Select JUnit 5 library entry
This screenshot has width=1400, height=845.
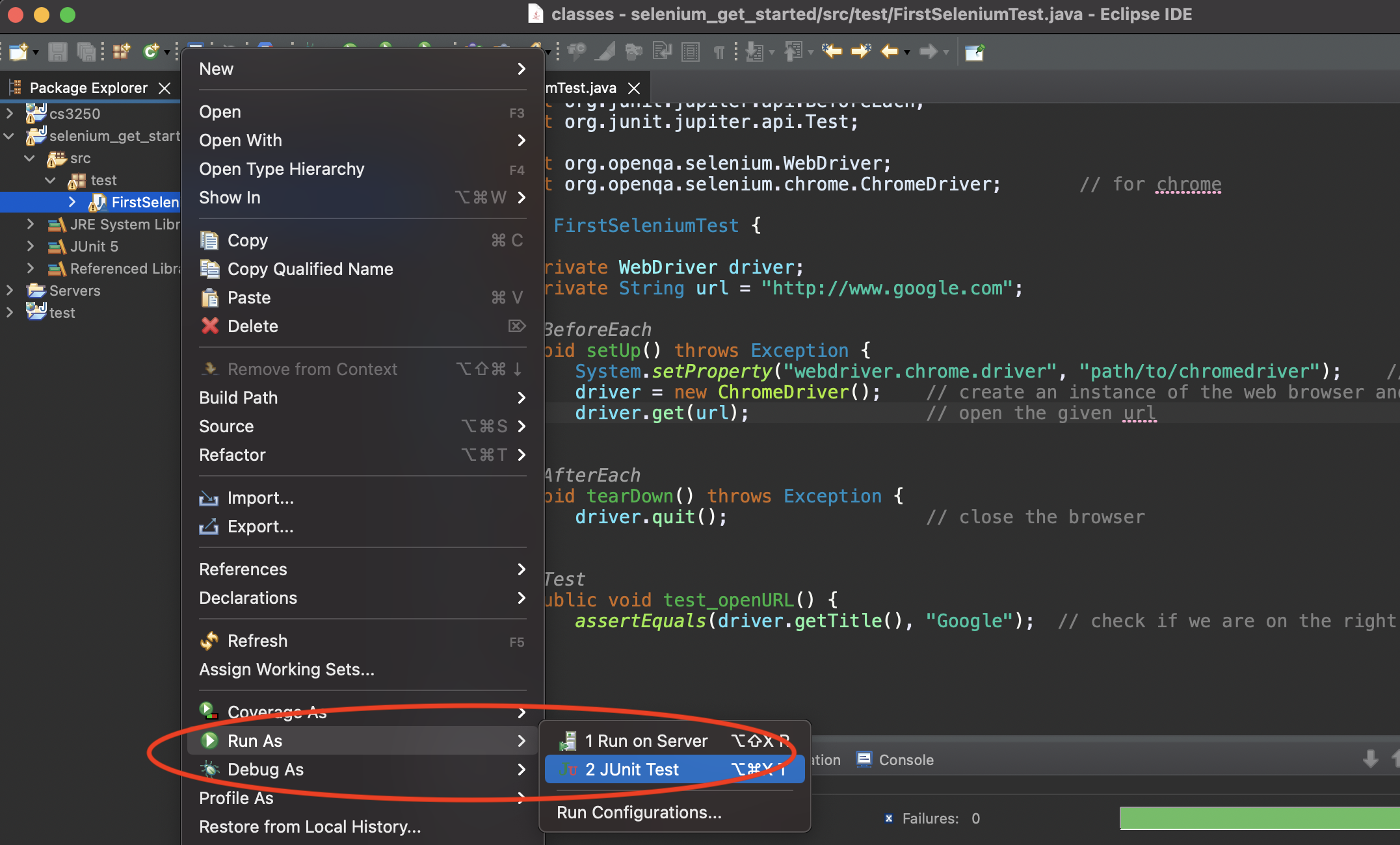click(x=94, y=246)
